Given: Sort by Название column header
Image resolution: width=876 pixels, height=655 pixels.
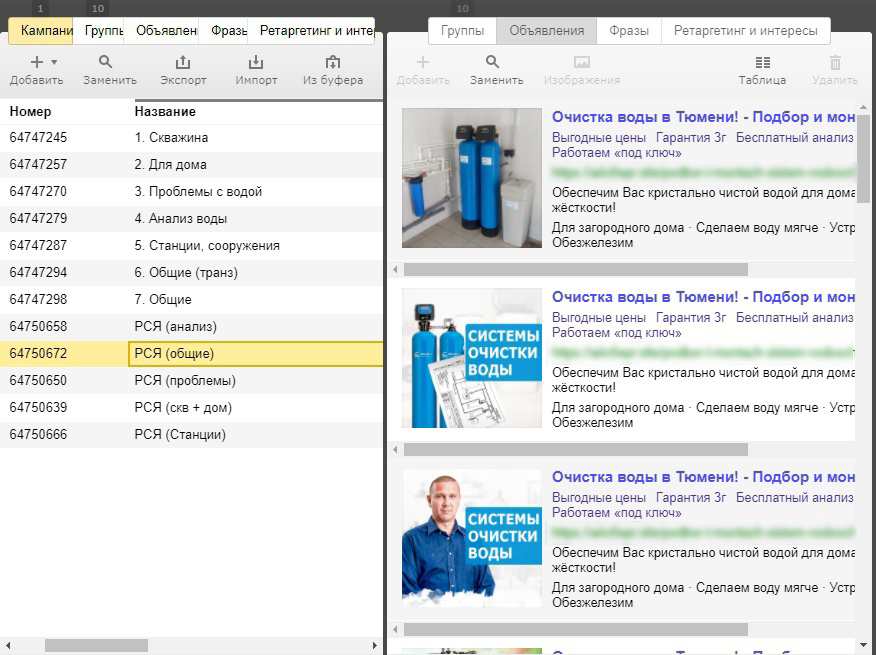Looking at the screenshot, I should [165, 112].
